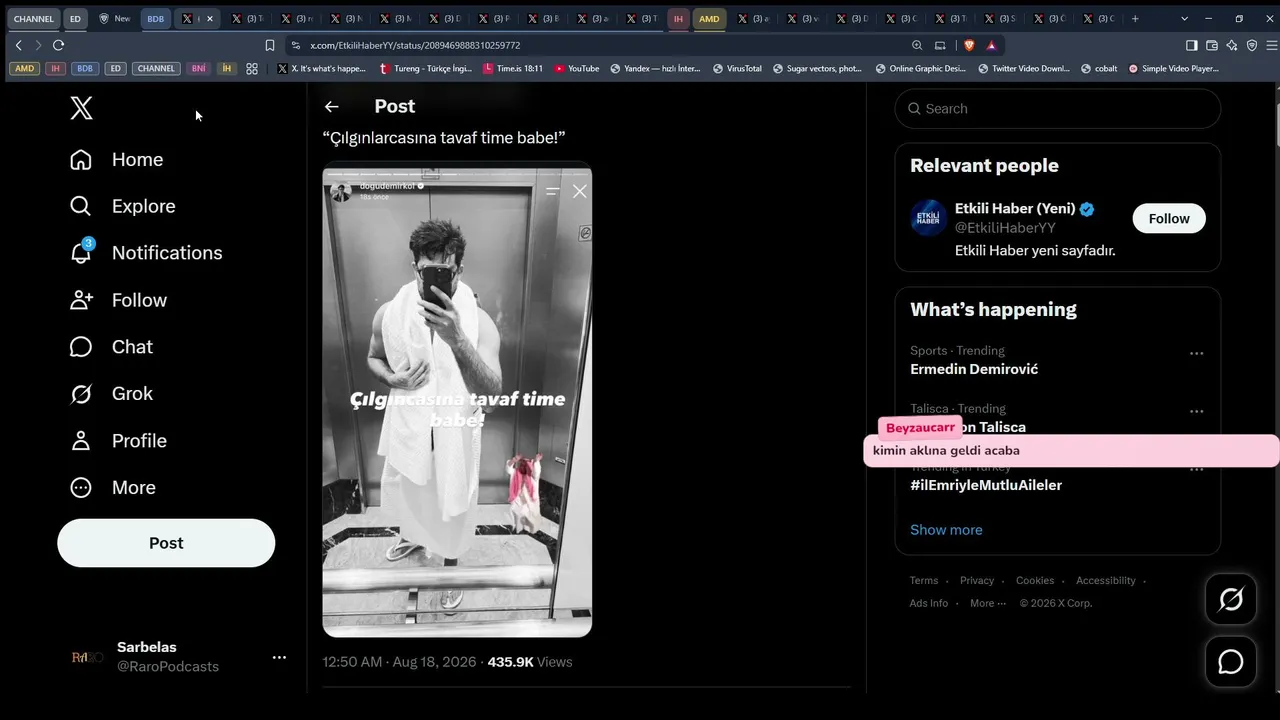Image resolution: width=1280 pixels, height=720 pixels.
Task: Click the X search field
Action: click(x=1058, y=109)
